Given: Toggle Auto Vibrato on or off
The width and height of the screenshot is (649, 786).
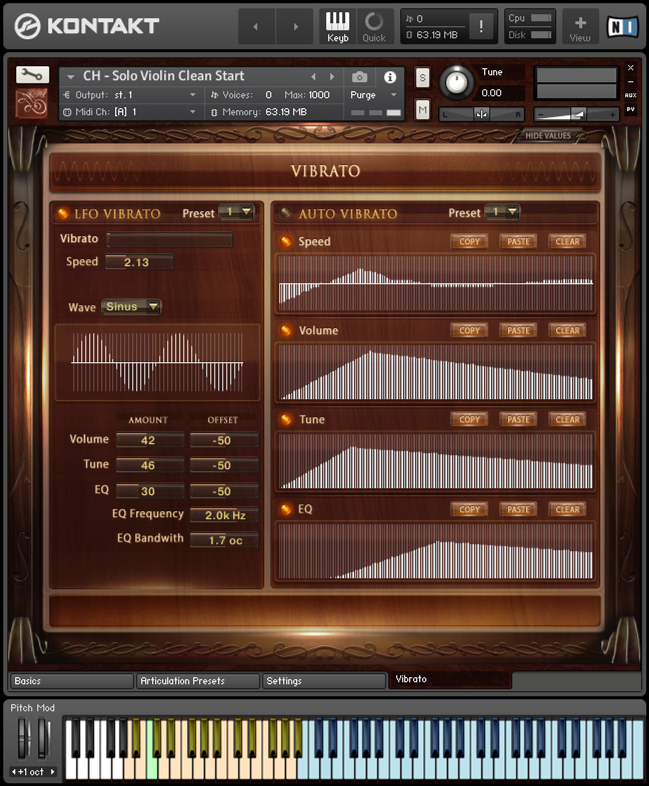Looking at the screenshot, I should click(x=286, y=213).
